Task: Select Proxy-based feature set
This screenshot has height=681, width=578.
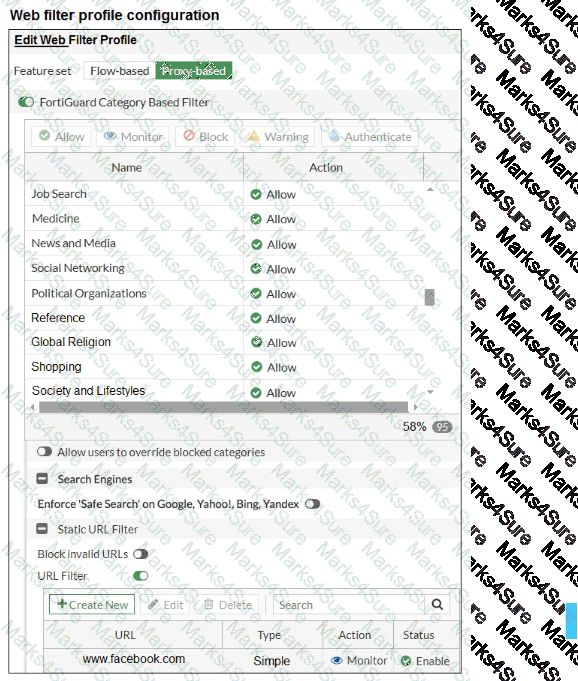Action: pyautogui.click(x=194, y=71)
